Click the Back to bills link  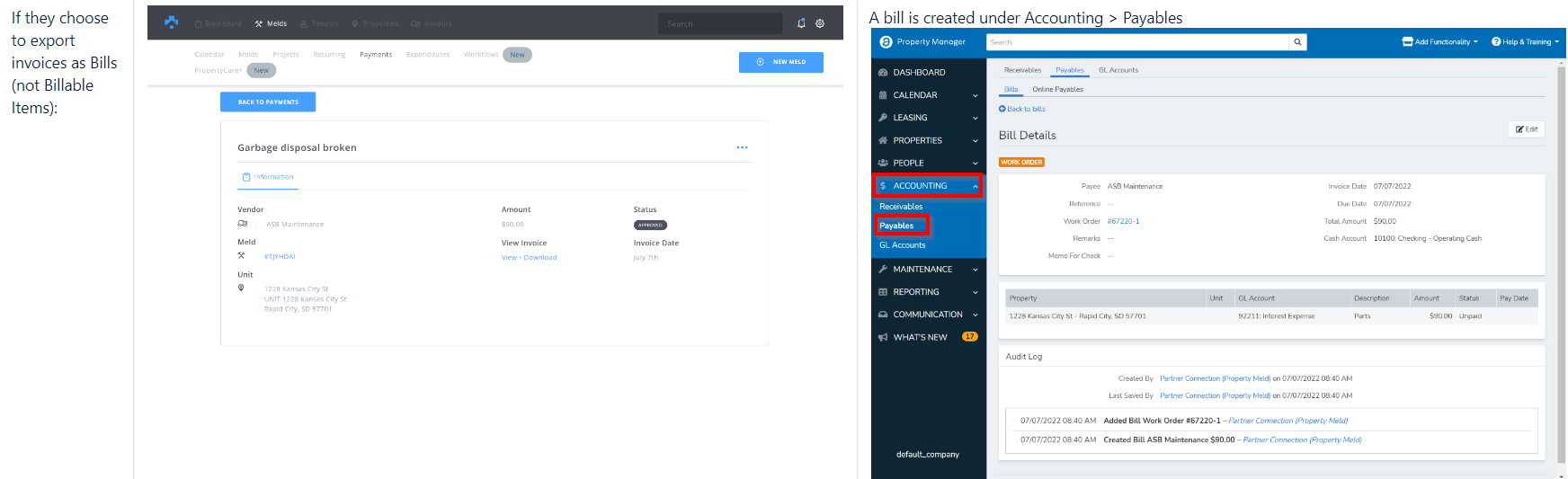(x=1022, y=109)
